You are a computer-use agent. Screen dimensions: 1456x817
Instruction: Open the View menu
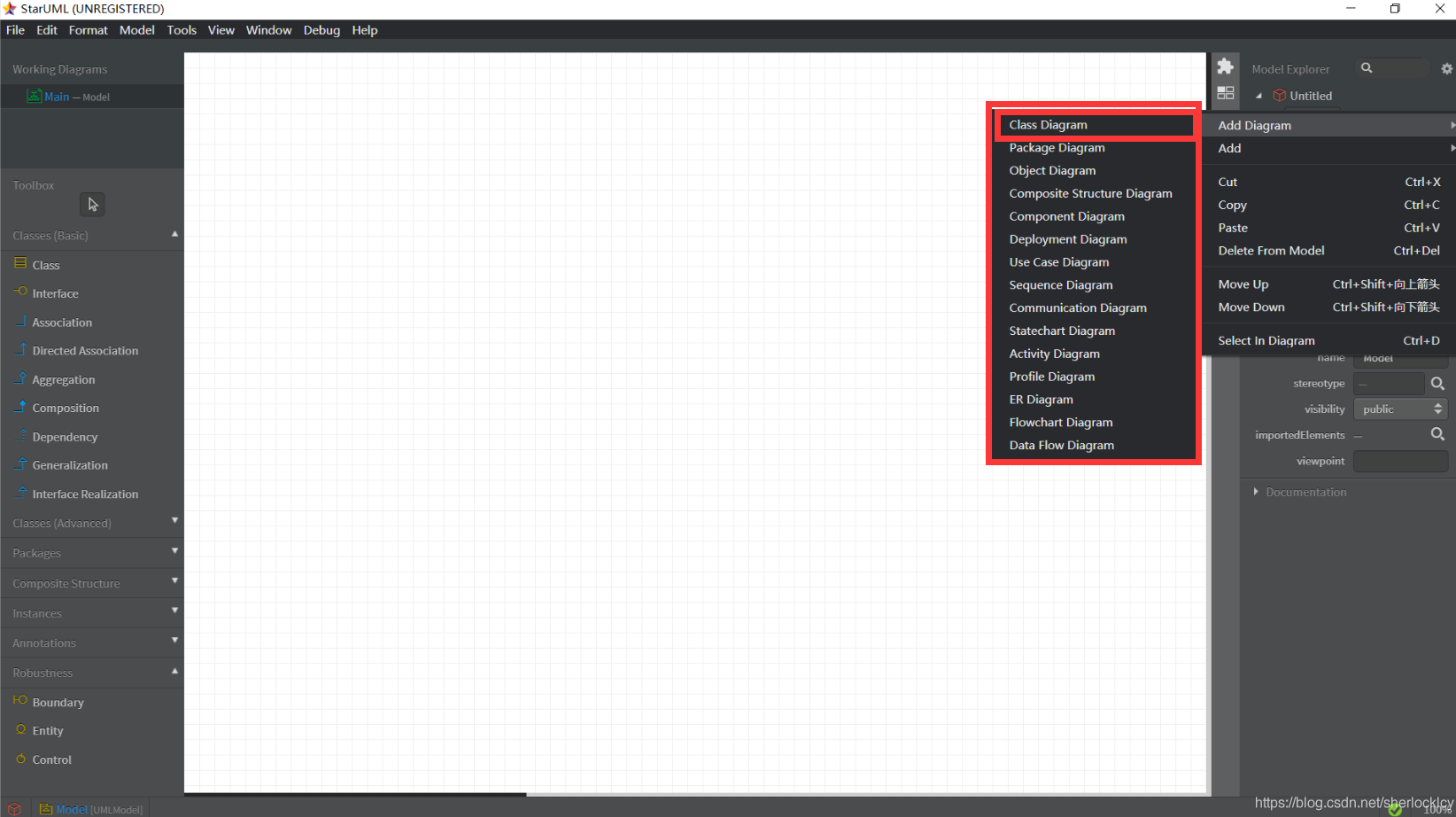(221, 30)
